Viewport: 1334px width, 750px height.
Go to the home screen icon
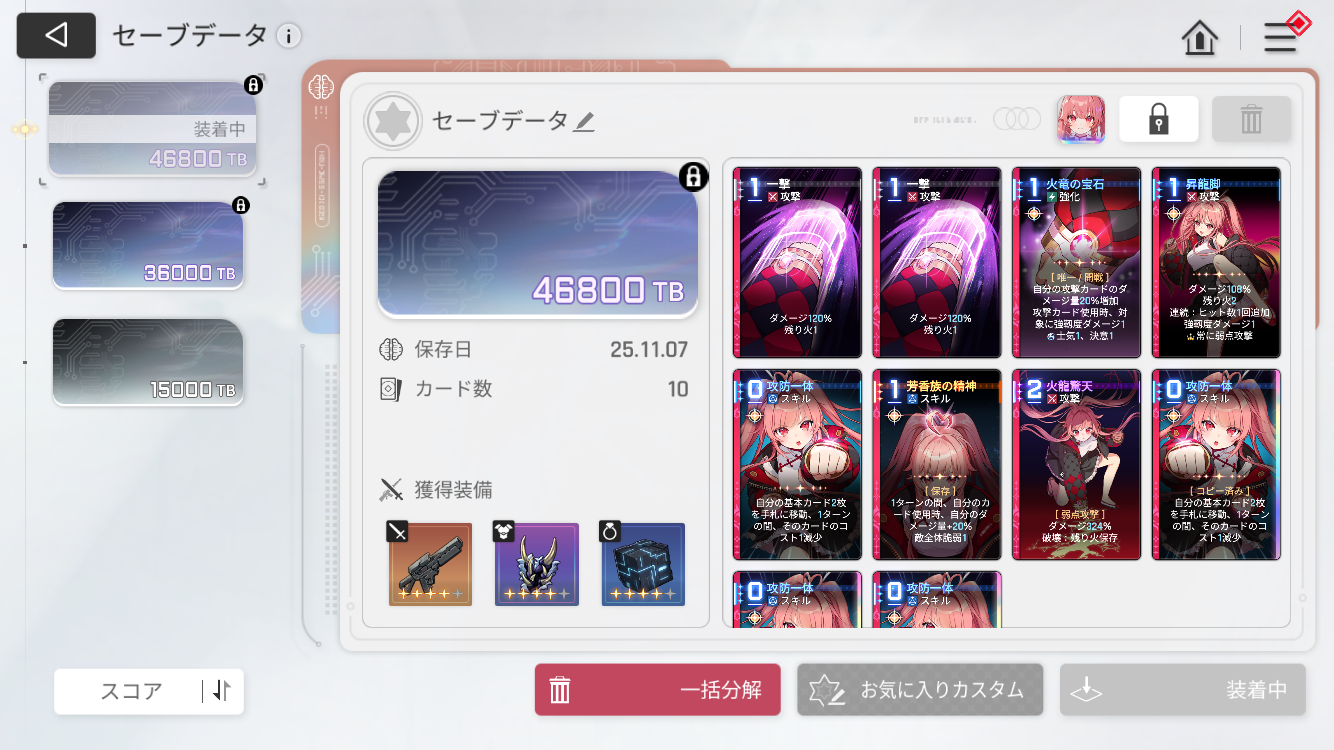tap(1199, 37)
